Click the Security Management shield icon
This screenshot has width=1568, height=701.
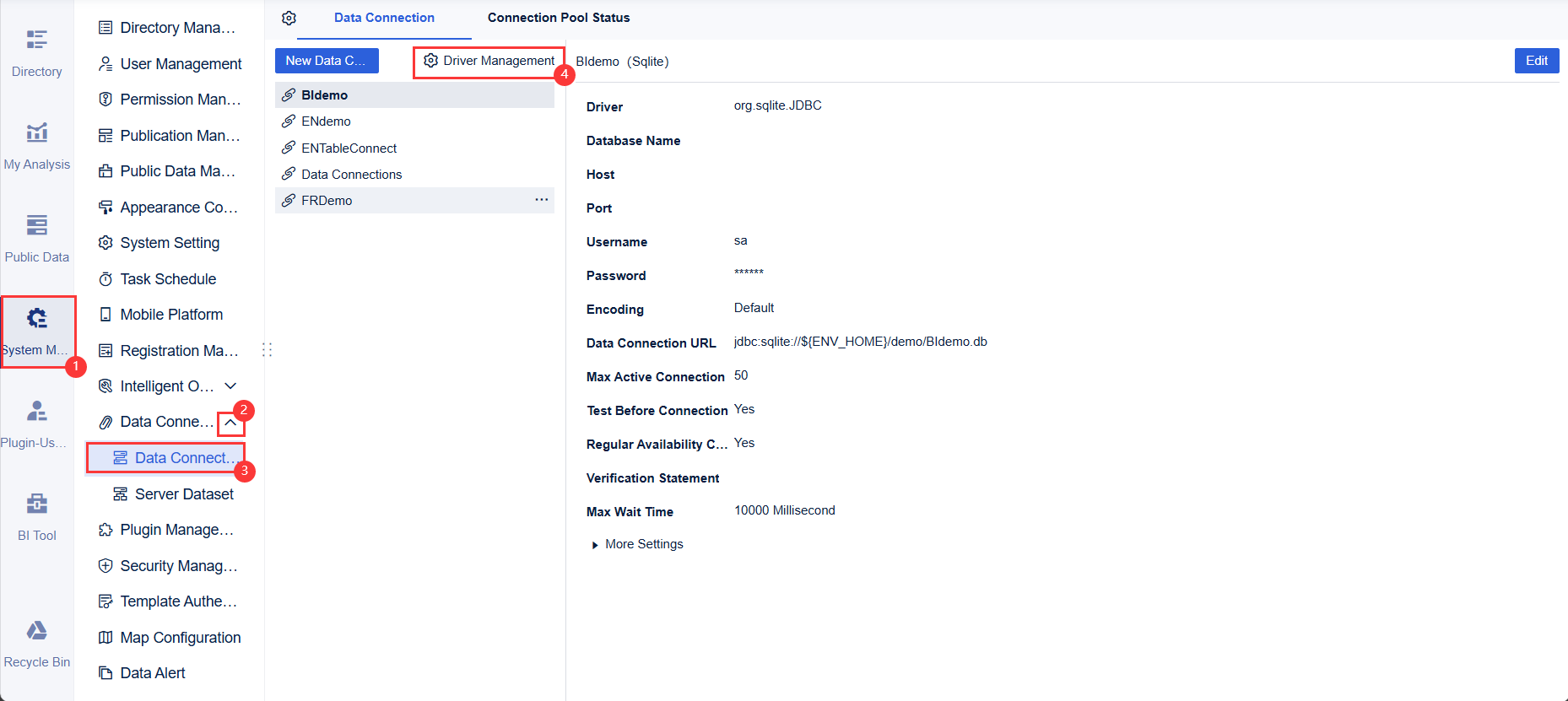(x=105, y=566)
